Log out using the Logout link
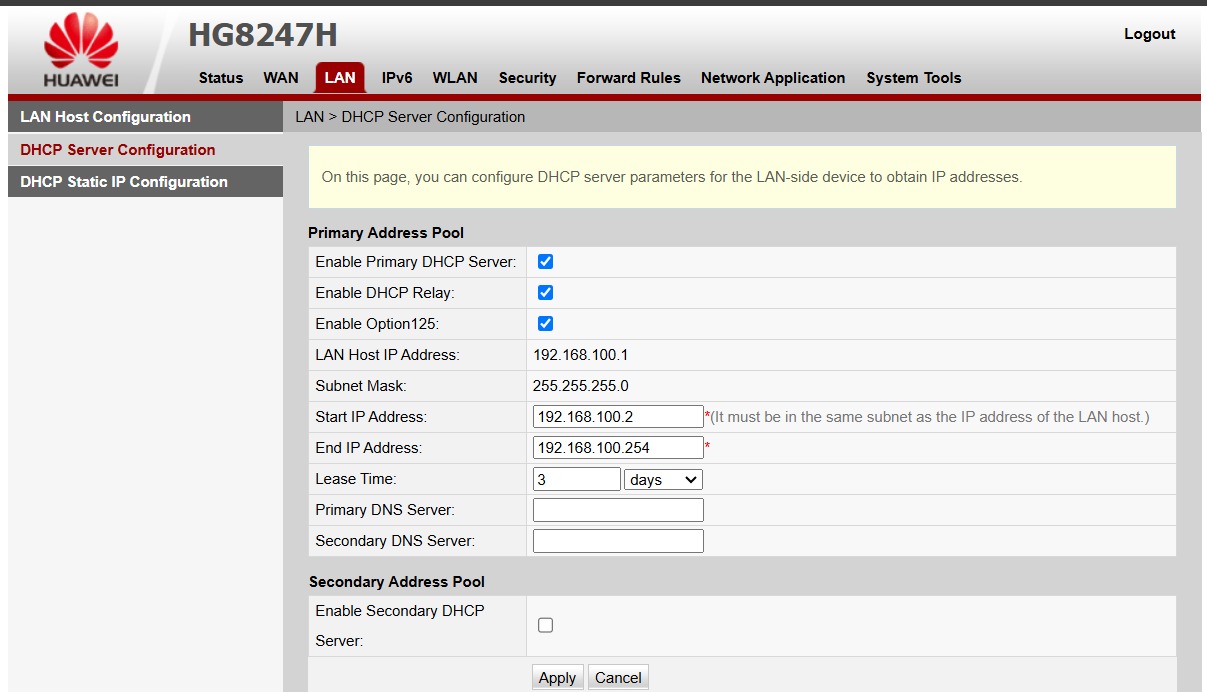The image size is (1207, 692). click(x=1149, y=34)
